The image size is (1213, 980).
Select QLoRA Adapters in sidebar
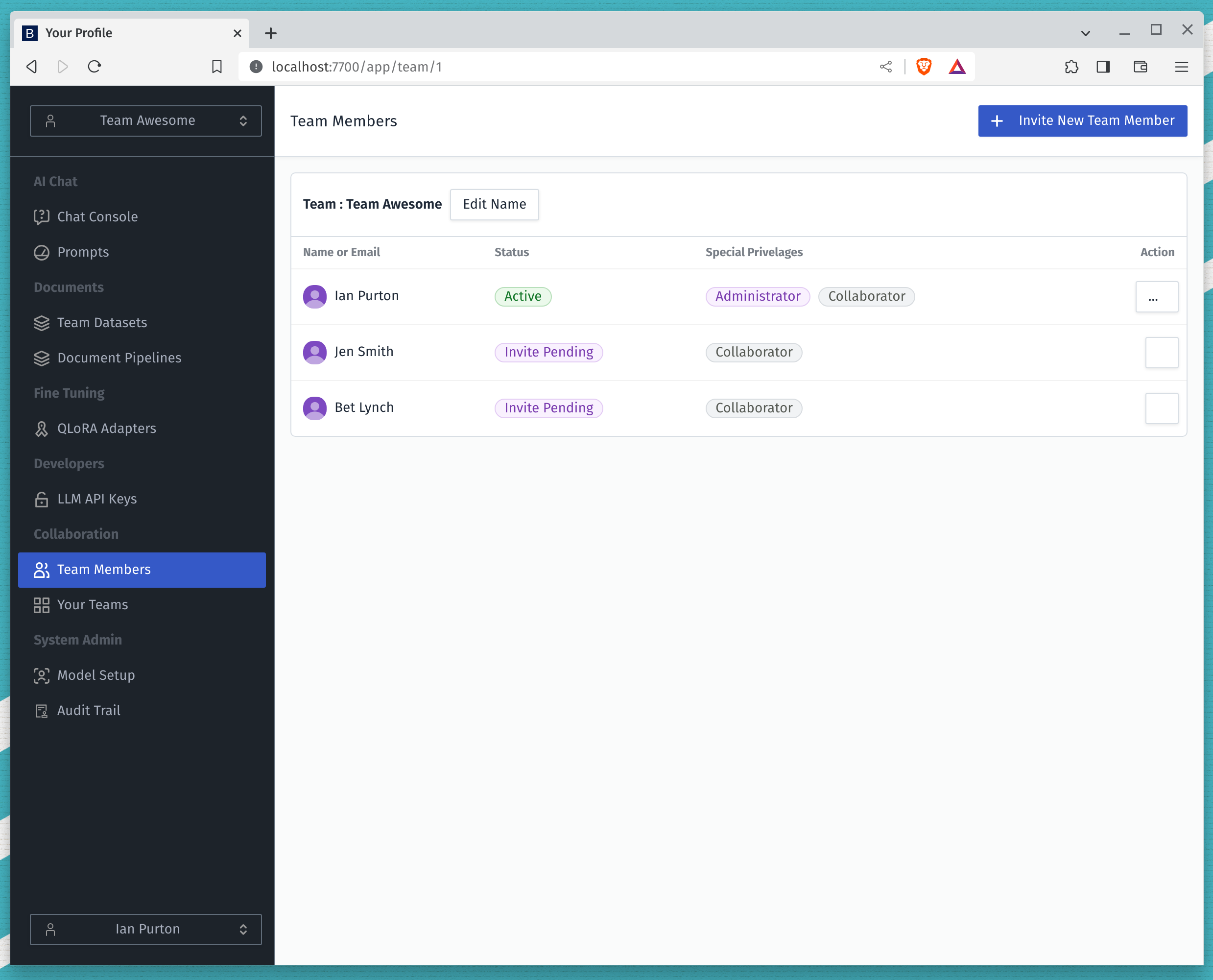click(107, 428)
